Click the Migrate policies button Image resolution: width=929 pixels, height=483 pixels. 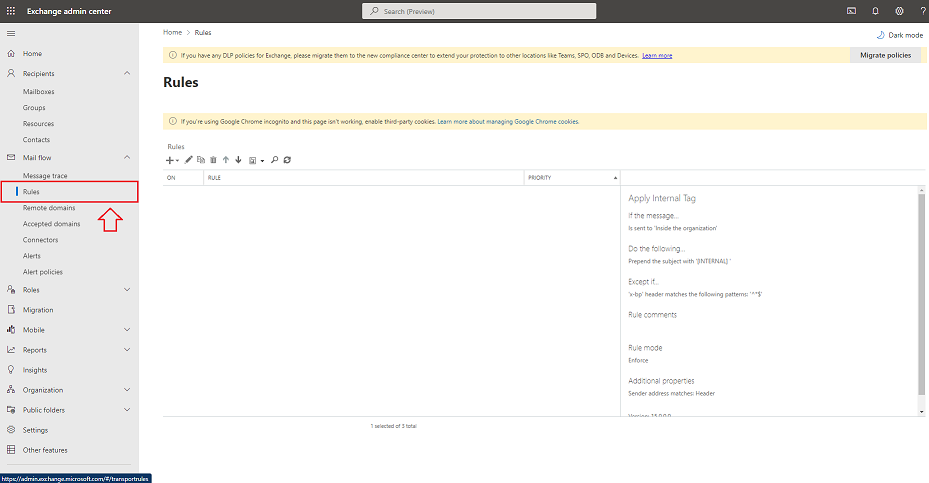(885, 56)
